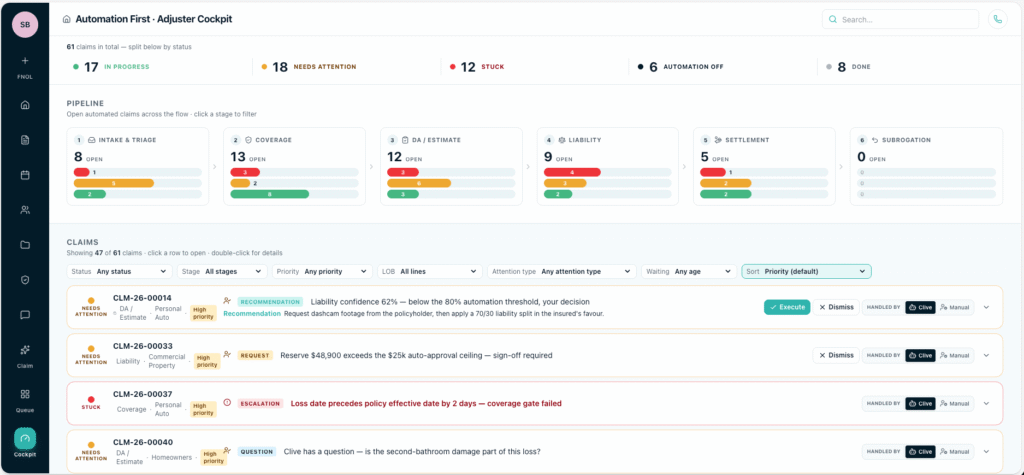Open the LOB All lines dropdown
Image resolution: width=1024 pixels, height=475 pixels.
430,271
